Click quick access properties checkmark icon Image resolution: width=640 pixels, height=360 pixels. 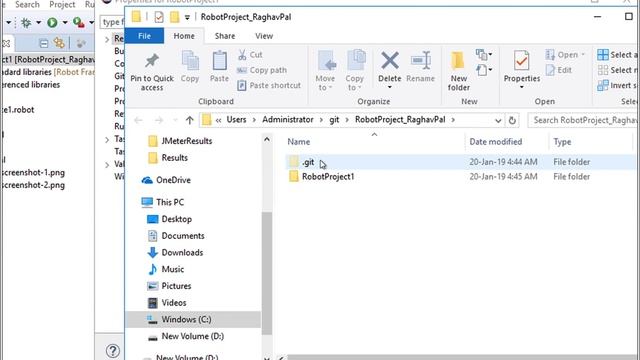tap(159, 17)
